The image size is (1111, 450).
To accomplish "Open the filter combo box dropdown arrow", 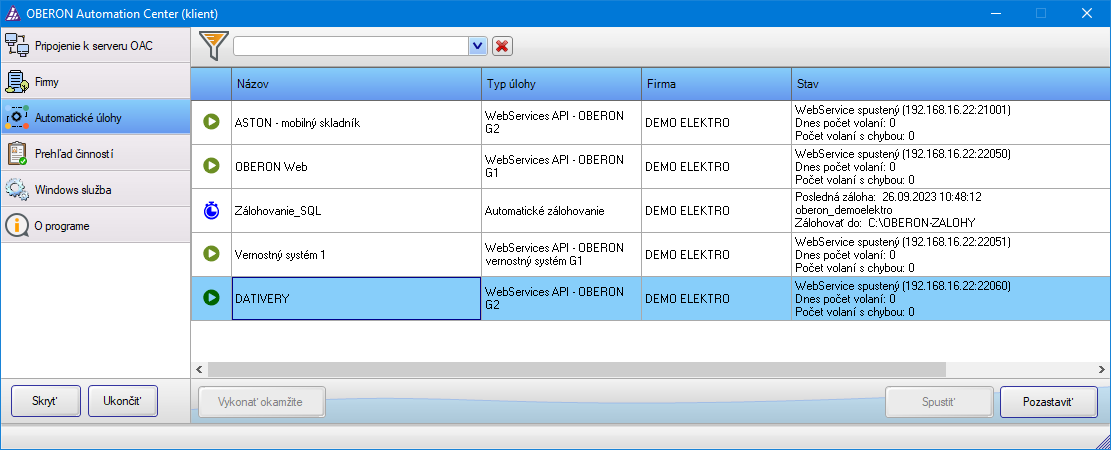I will point(478,46).
